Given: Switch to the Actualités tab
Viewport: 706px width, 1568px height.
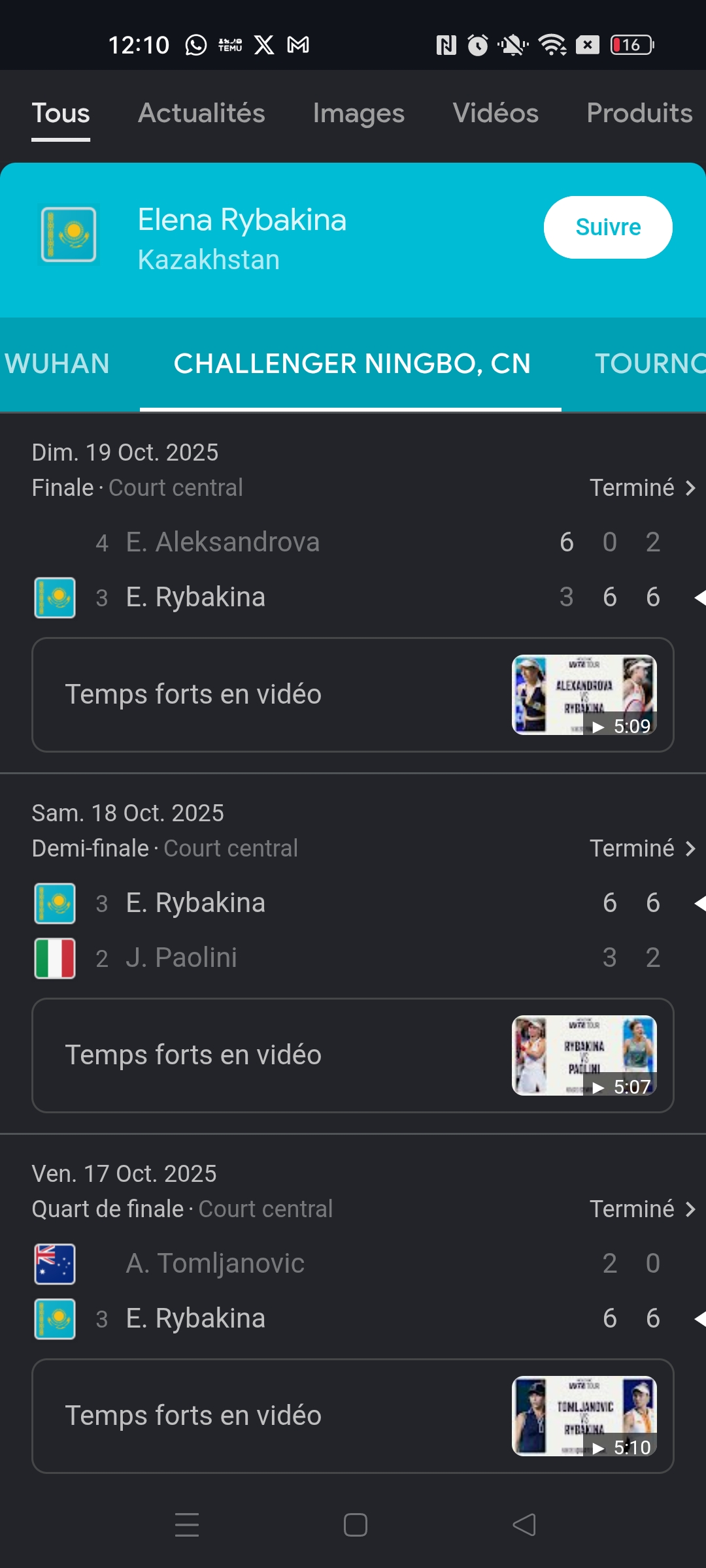Looking at the screenshot, I should point(201,113).
